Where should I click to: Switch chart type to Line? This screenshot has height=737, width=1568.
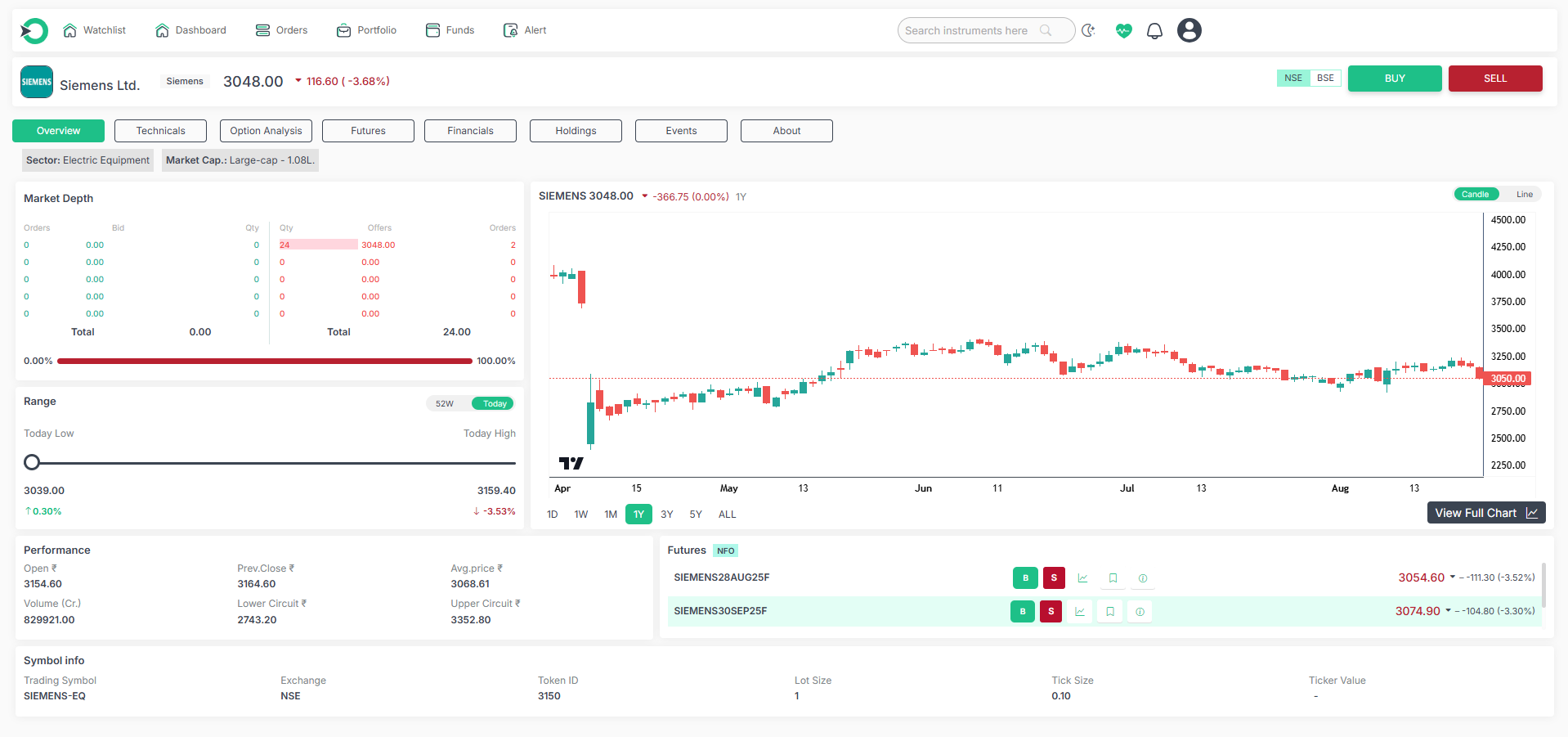(x=1524, y=195)
